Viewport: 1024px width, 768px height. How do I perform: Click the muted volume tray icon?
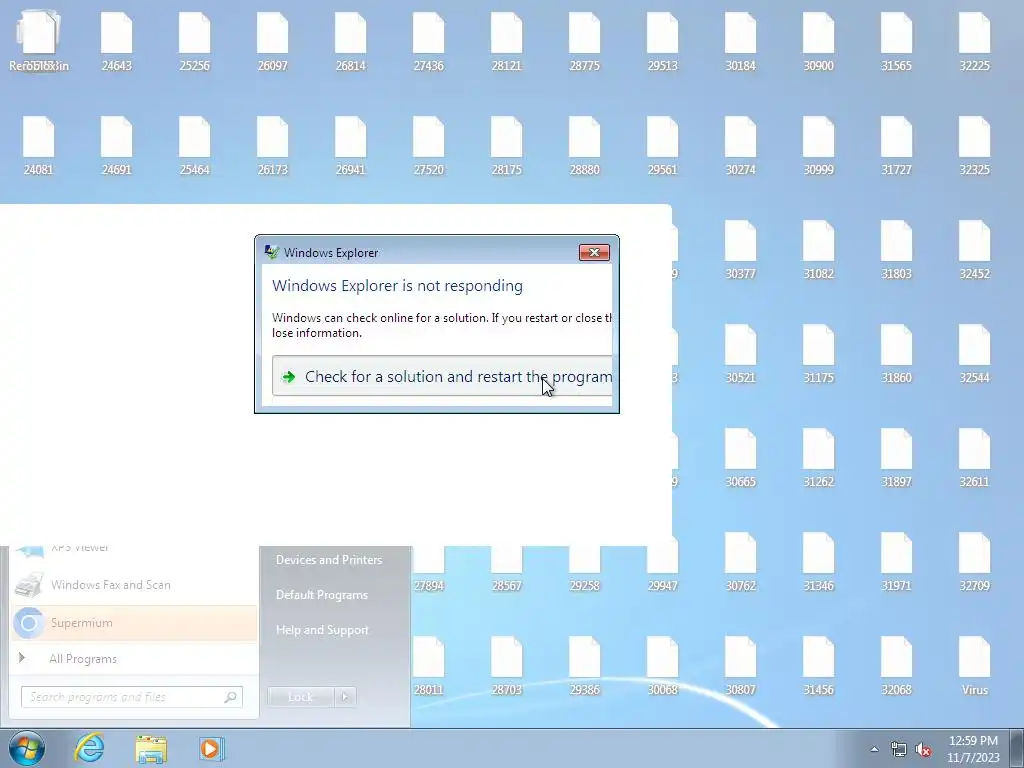(923, 749)
